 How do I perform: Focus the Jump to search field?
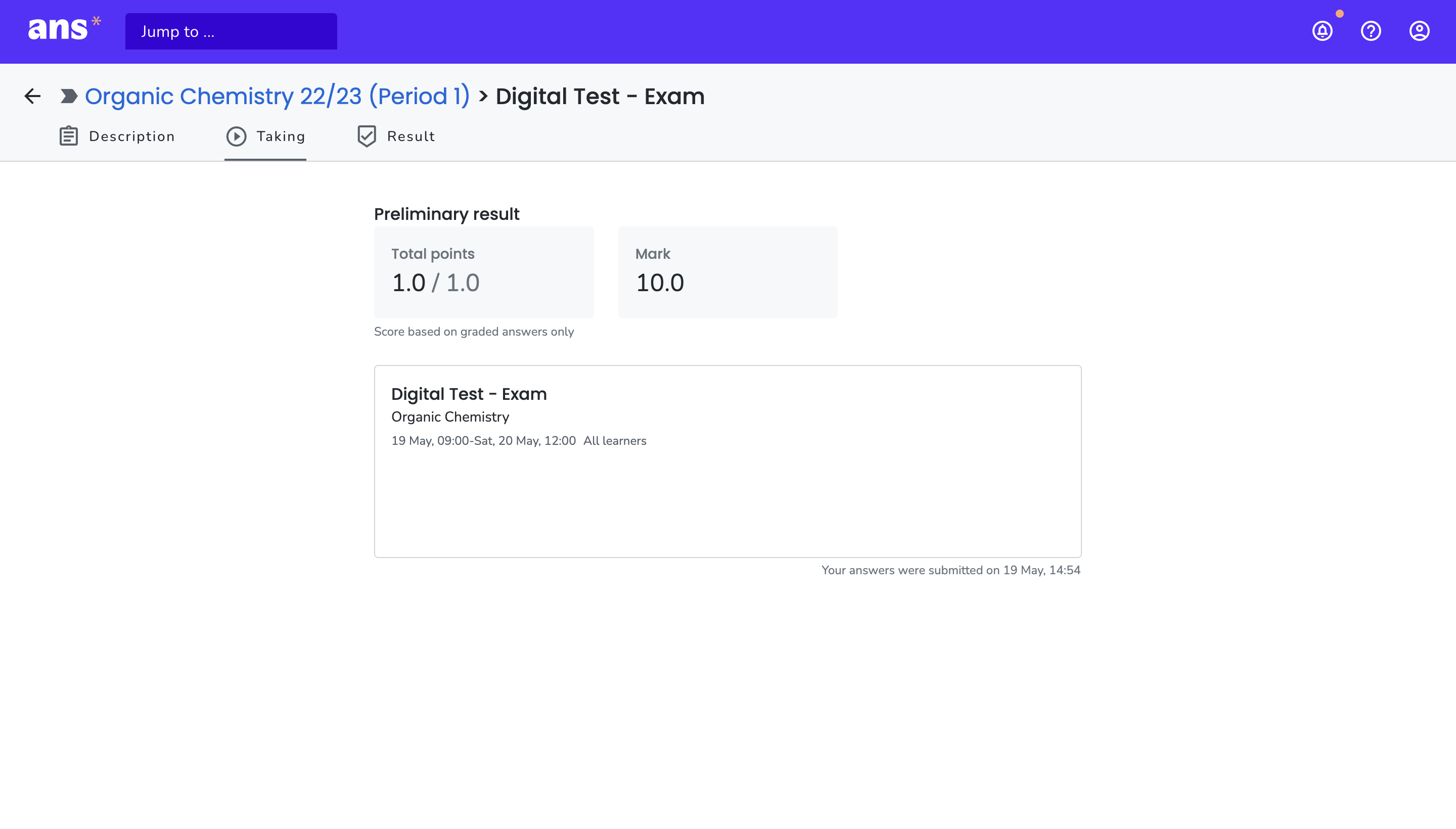231,31
